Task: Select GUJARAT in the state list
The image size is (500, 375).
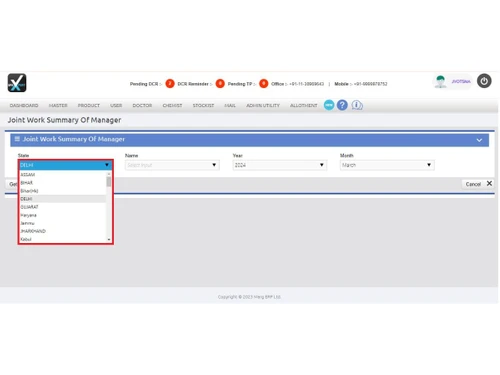Action: (x=63, y=207)
